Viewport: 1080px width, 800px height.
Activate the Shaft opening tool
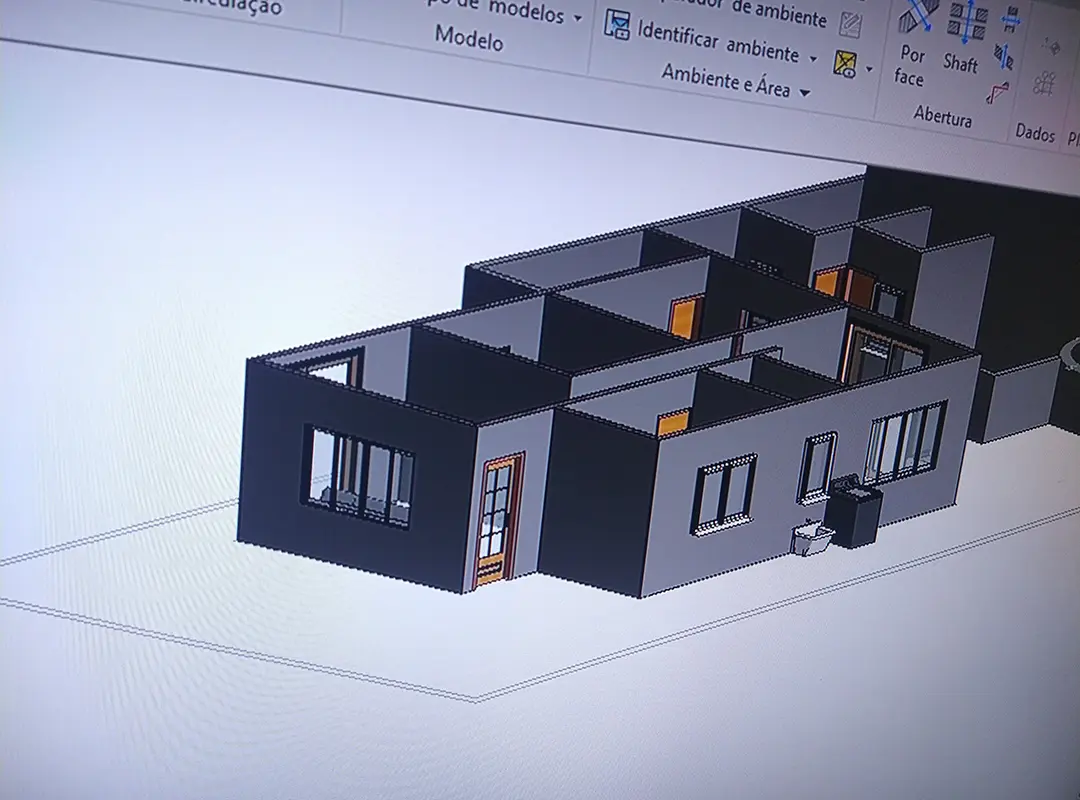(964, 38)
